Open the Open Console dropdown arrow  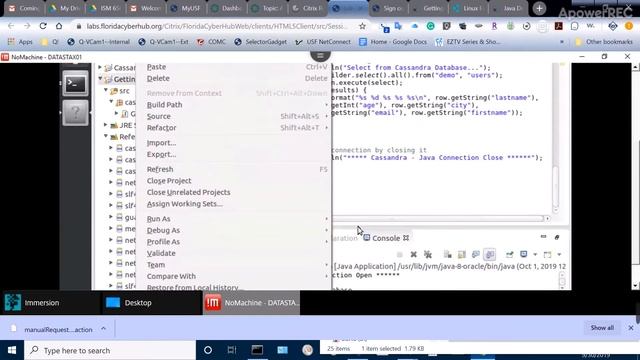559,255
